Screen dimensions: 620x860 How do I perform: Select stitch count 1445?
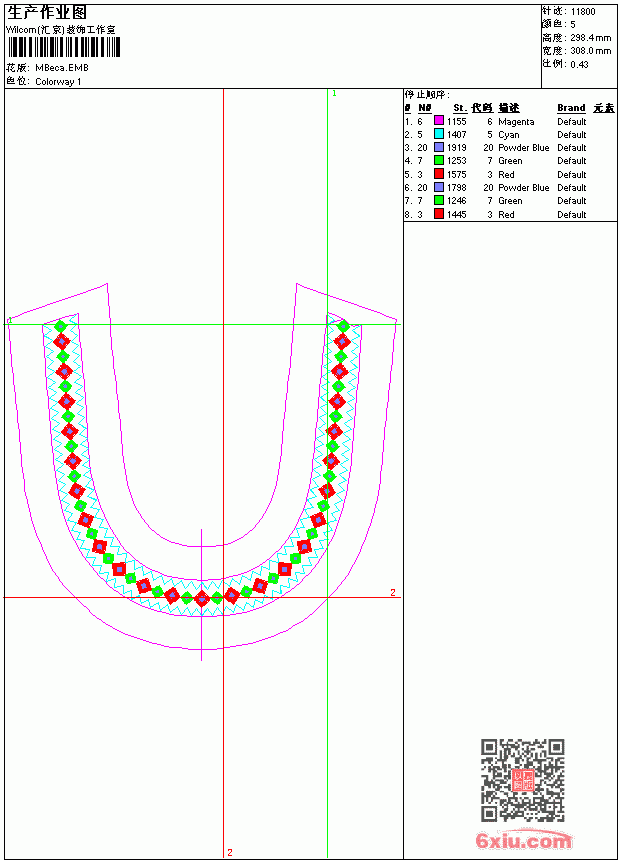click(456, 214)
